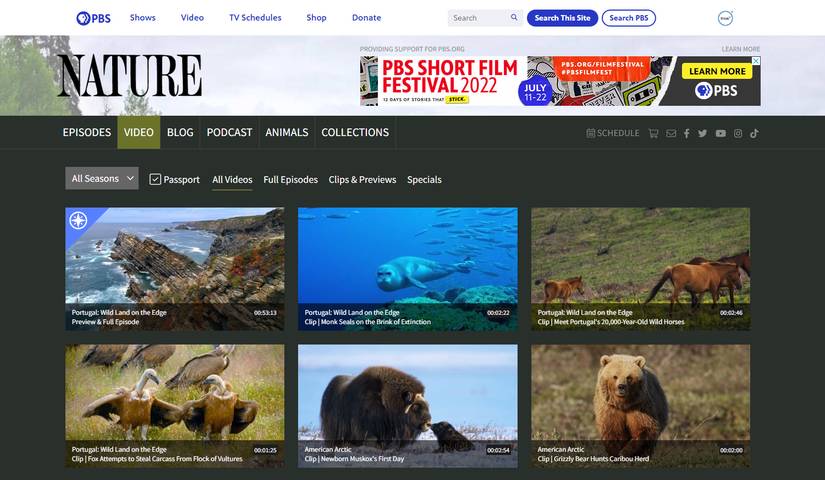Go to TV Schedules

pos(255,17)
